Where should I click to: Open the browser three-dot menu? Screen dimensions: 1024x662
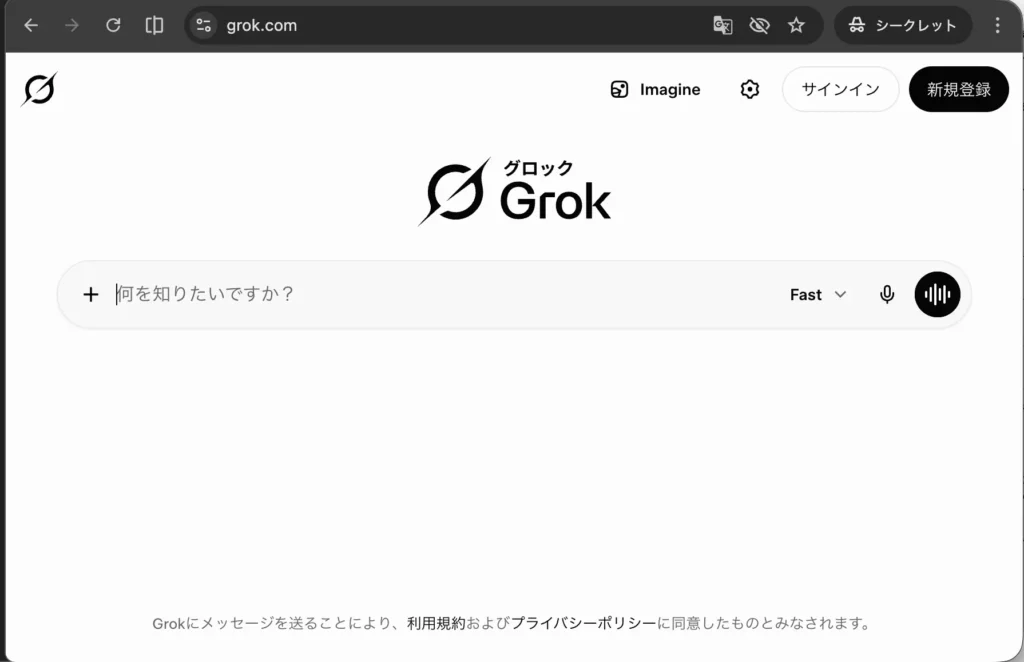(x=997, y=25)
